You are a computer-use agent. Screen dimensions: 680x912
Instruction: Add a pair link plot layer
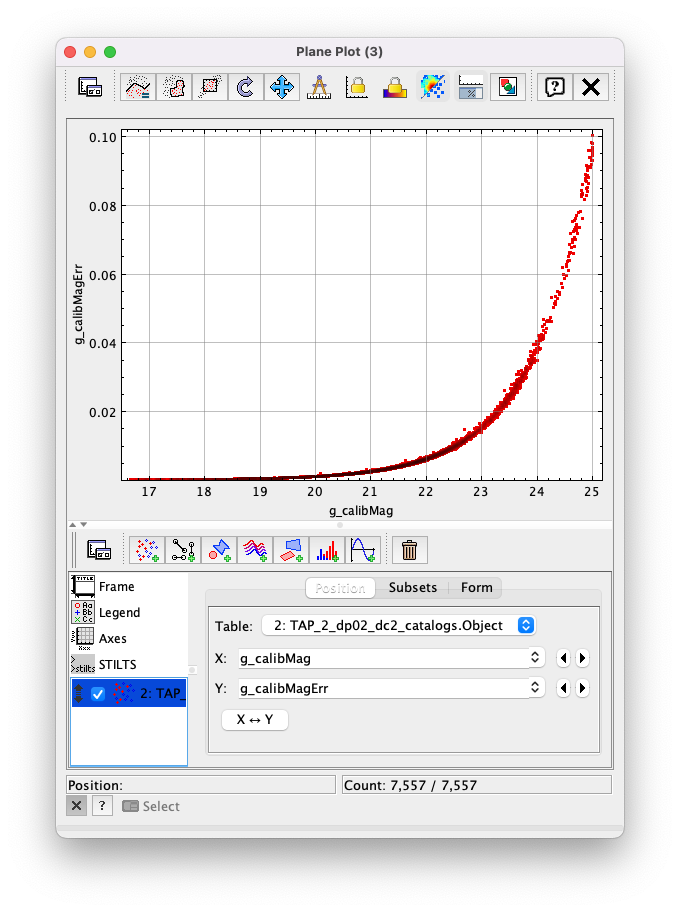[x=183, y=550]
